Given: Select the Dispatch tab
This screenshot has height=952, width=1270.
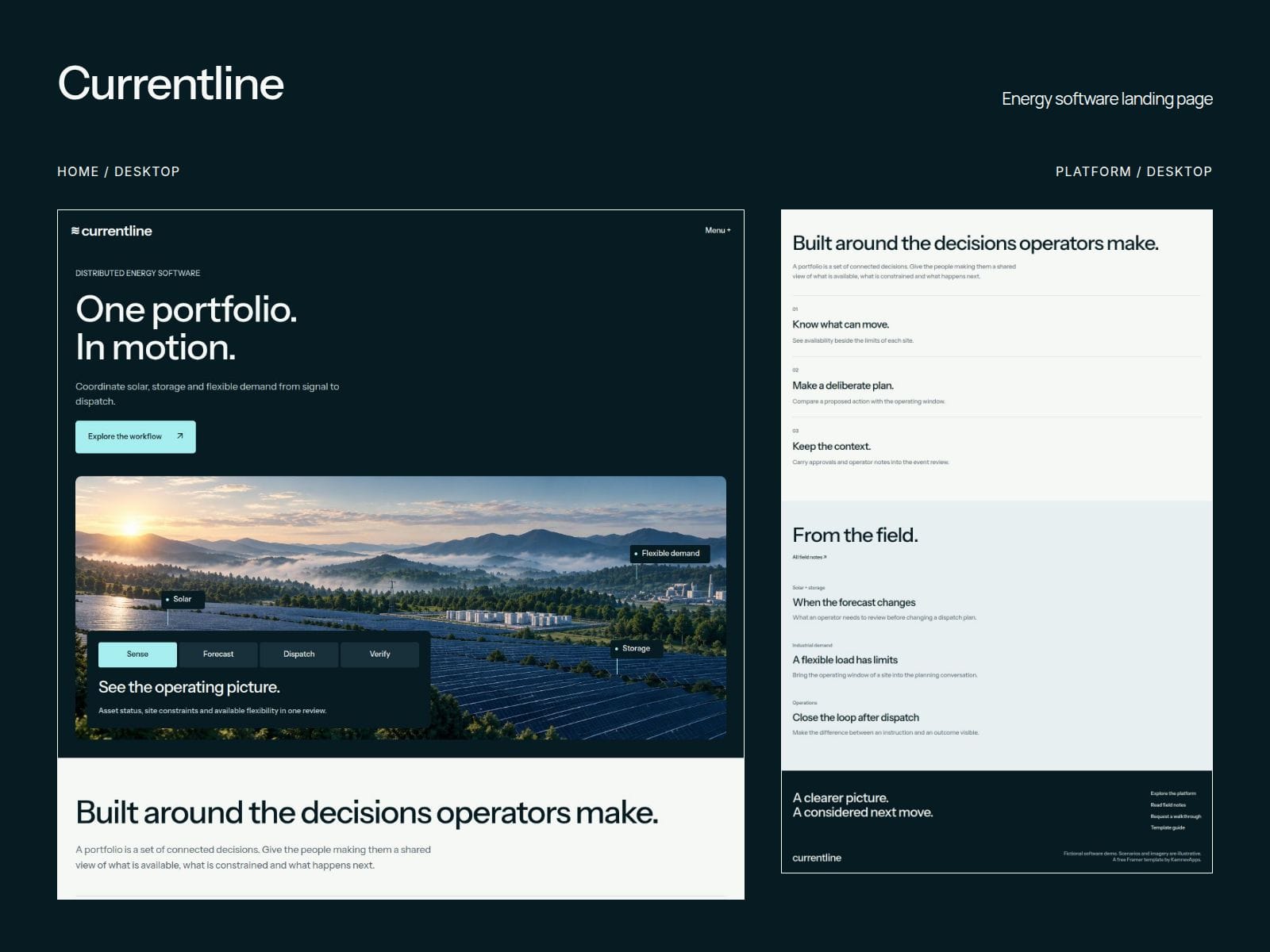Looking at the screenshot, I should tap(299, 654).
